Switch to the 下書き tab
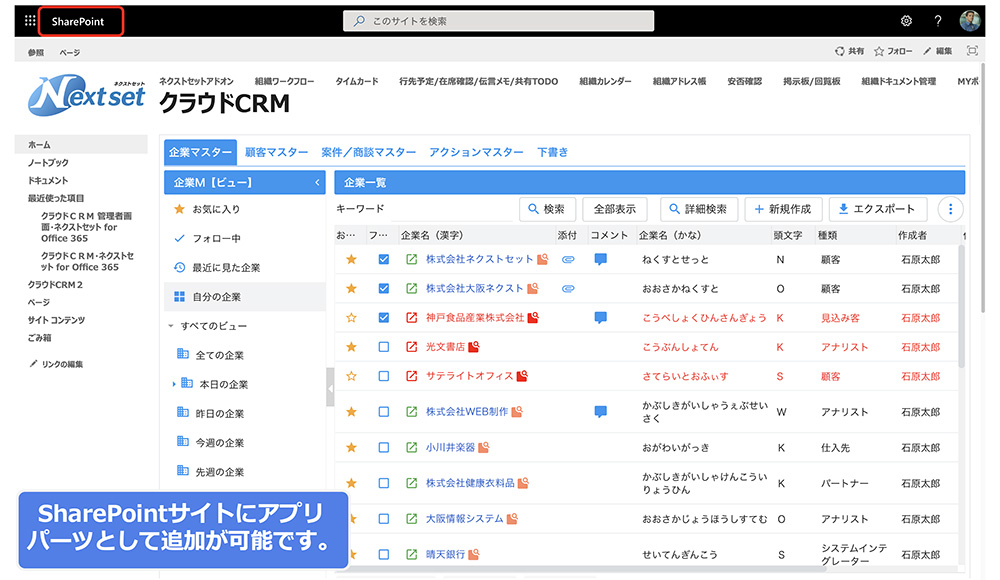This screenshot has height=580, width=1000. tap(552, 152)
